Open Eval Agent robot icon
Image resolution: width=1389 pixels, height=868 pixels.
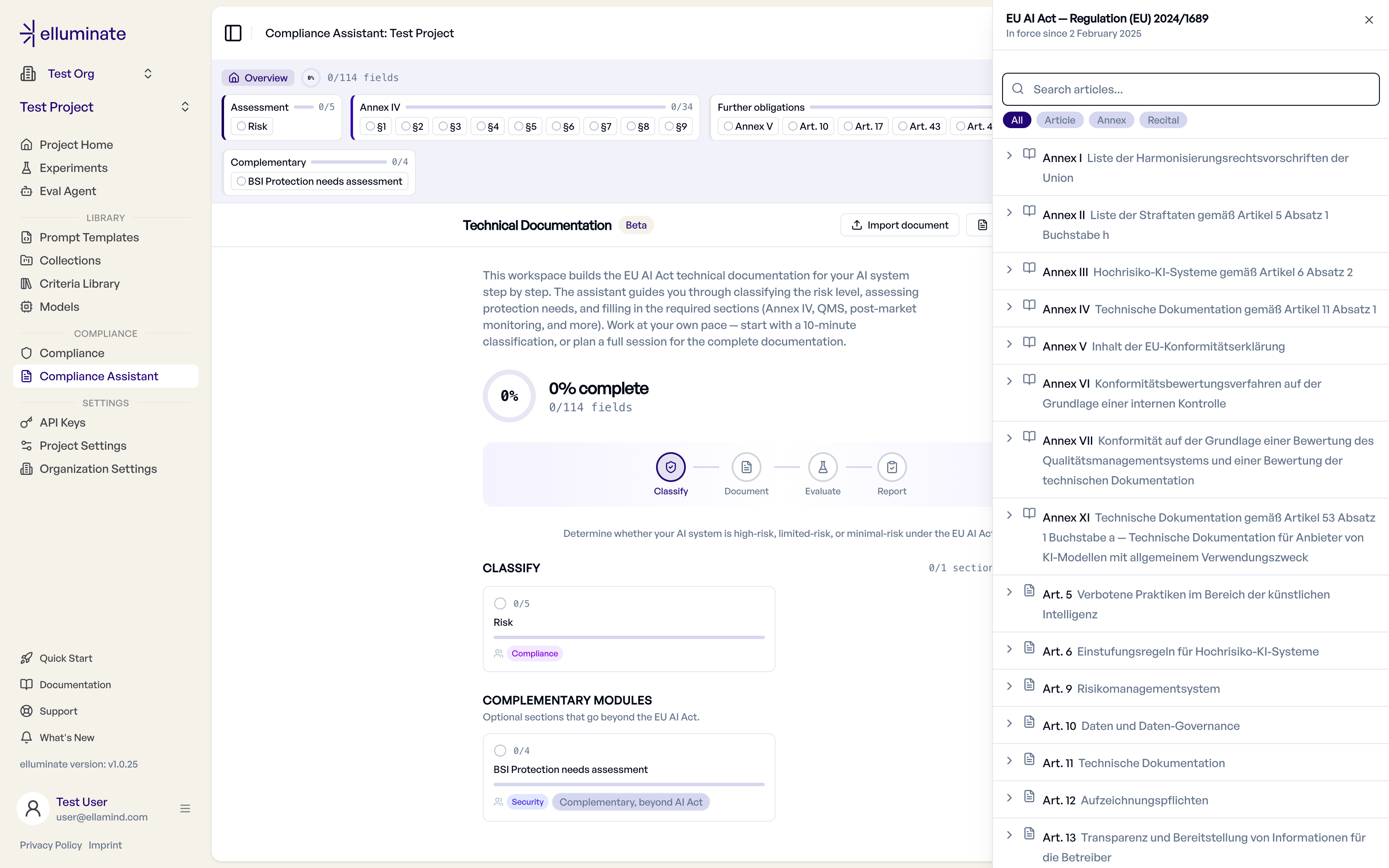[x=26, y=191]
